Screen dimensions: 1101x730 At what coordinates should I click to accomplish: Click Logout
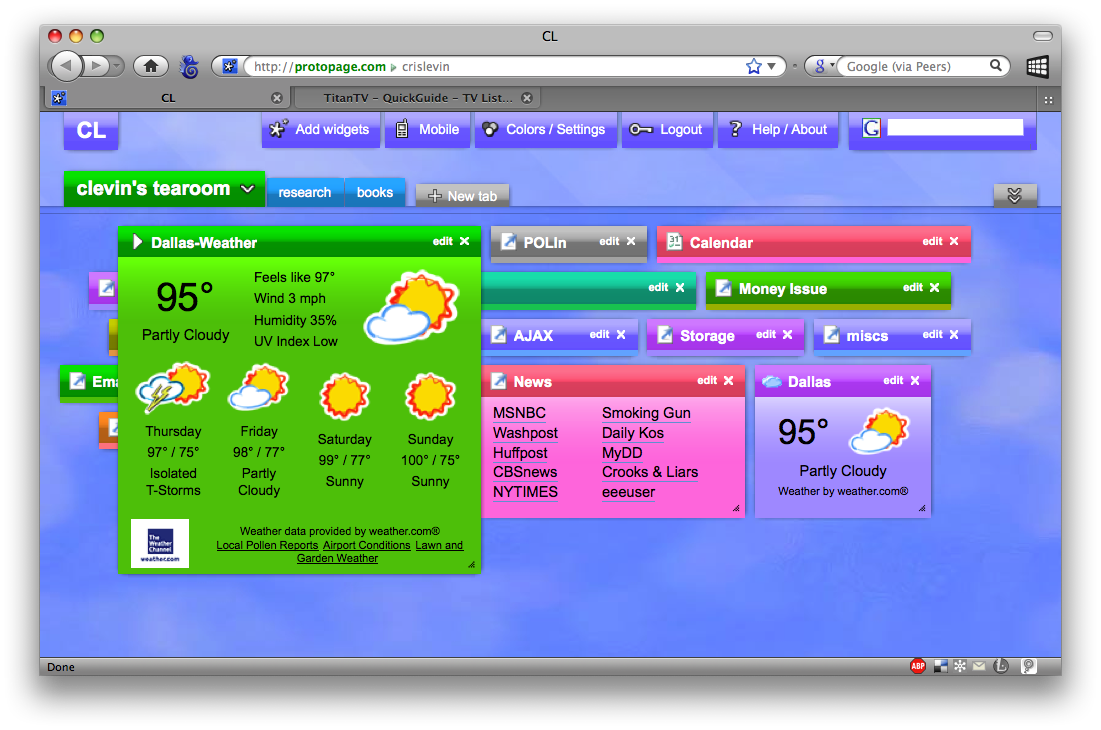pos(667,129)
